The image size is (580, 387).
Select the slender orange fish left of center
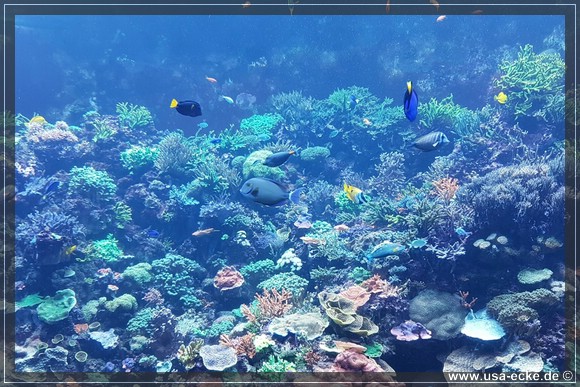tap(203, 232)
